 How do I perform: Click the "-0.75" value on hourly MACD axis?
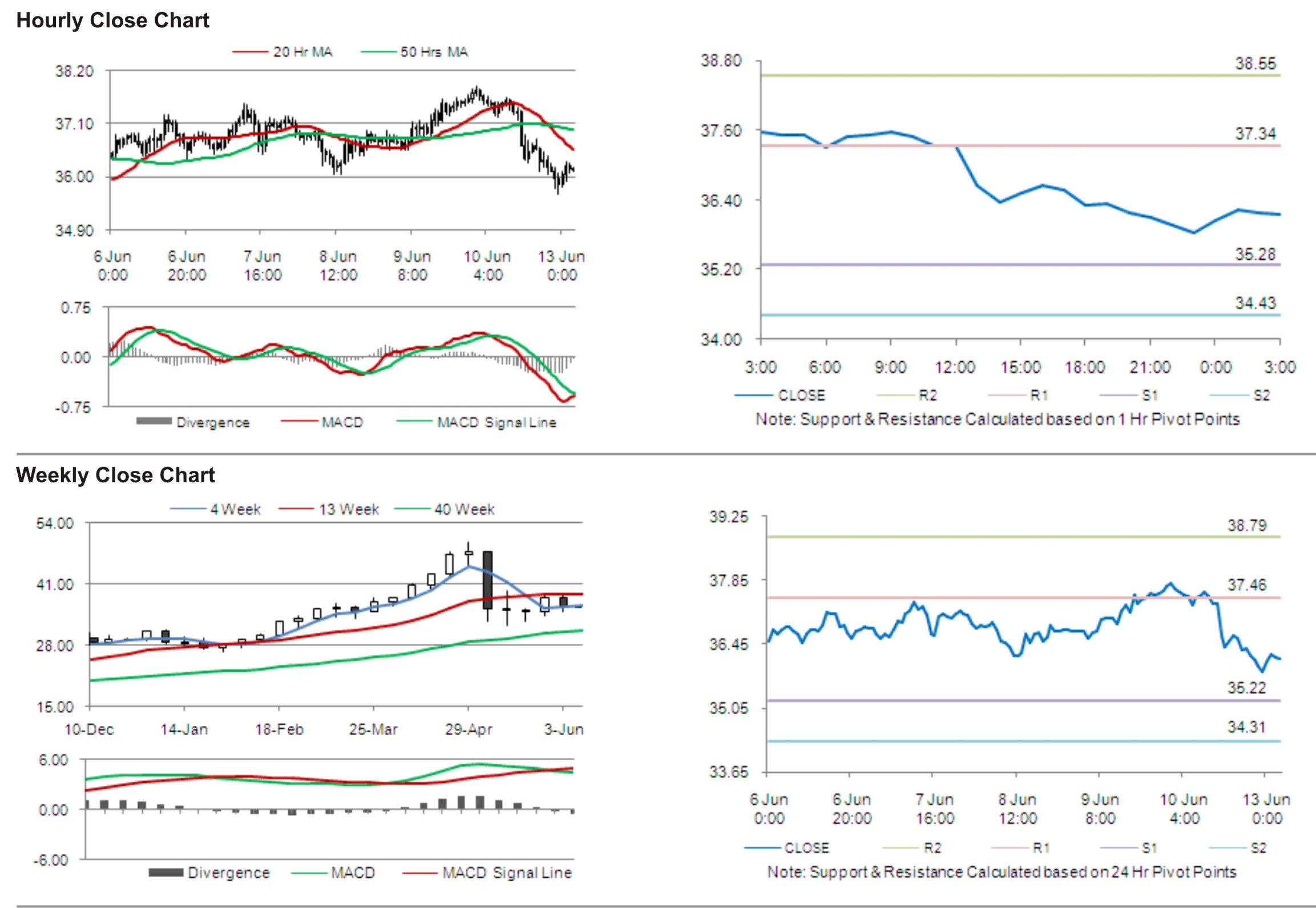point(73,407)
